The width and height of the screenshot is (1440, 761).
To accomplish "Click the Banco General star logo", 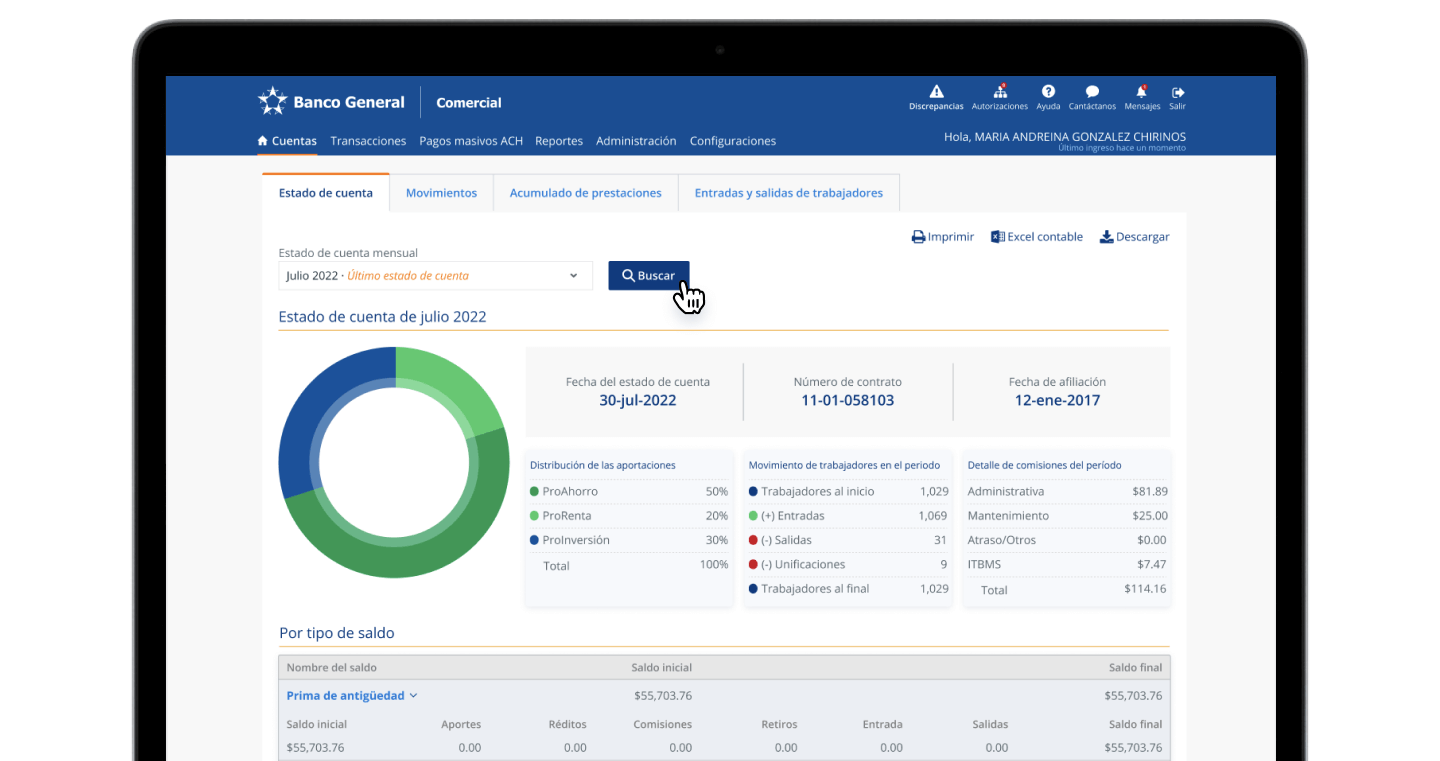I will (272, 101).
